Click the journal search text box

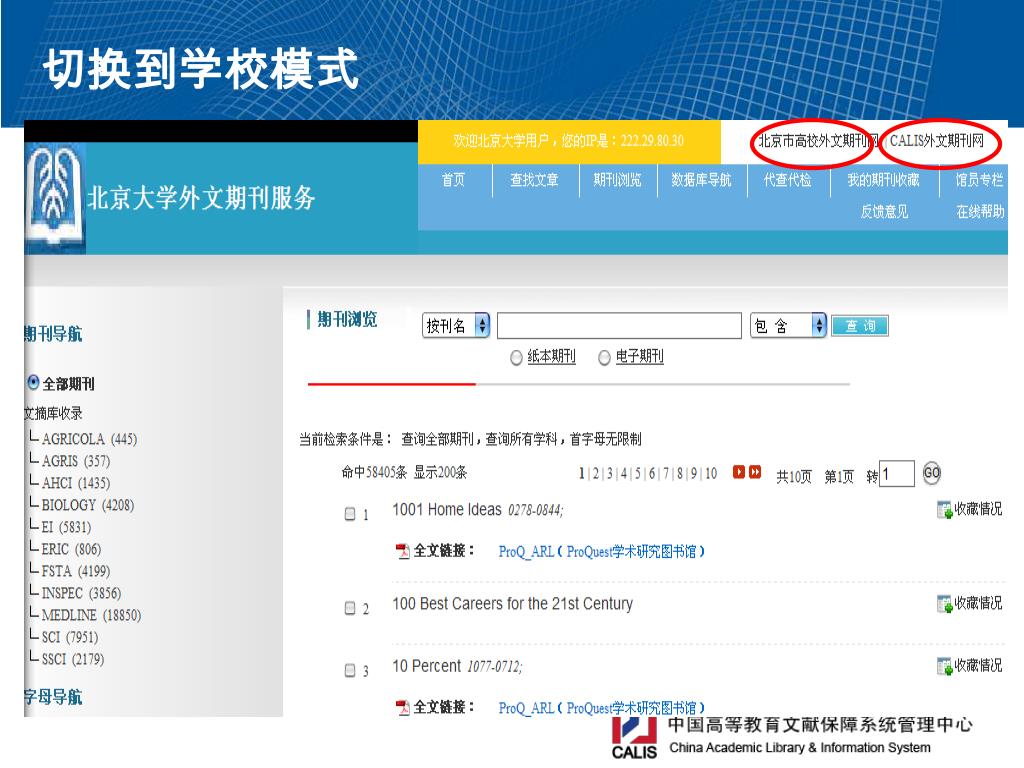coord(619,325)
